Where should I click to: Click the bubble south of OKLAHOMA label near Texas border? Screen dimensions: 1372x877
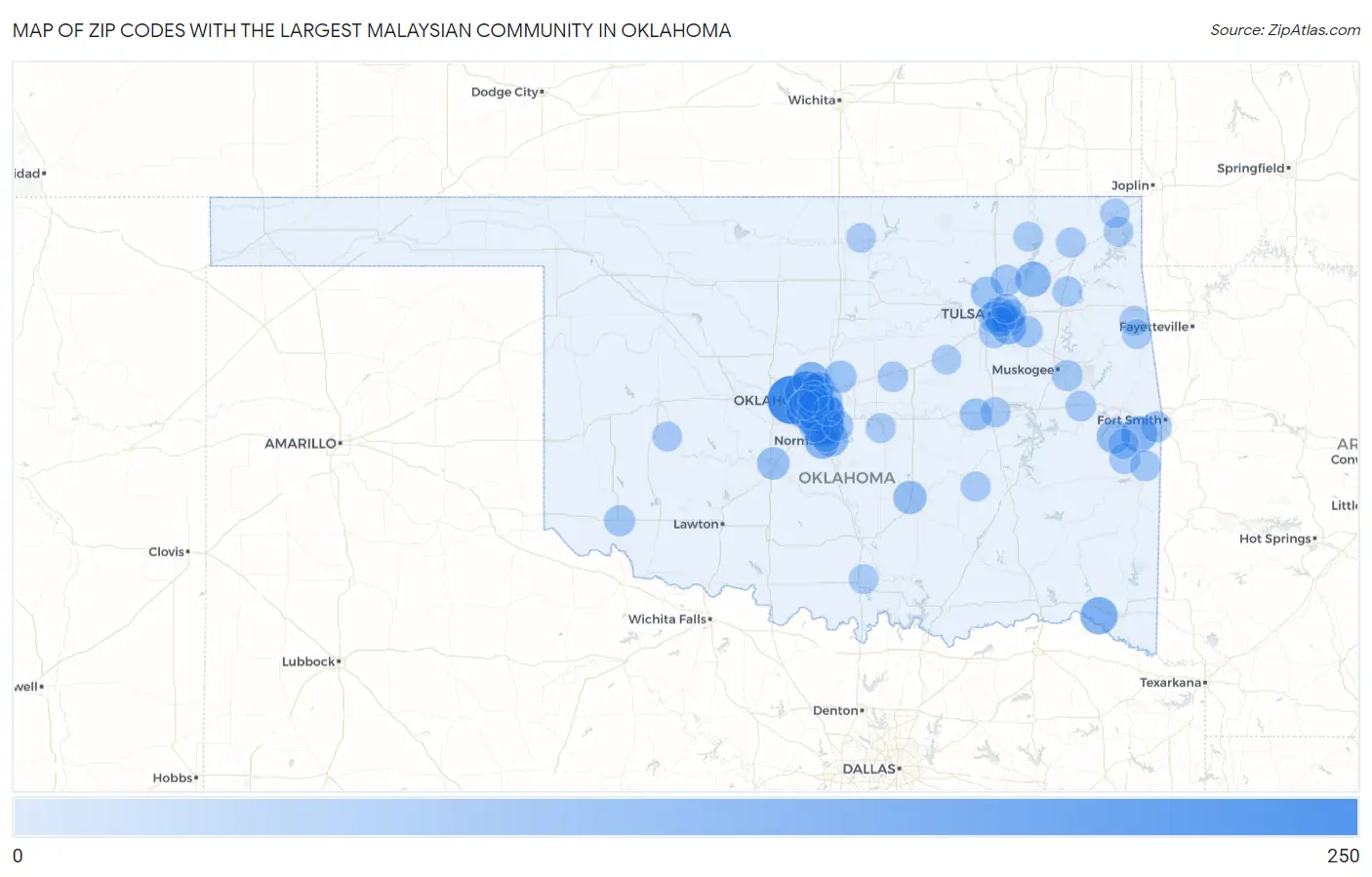(x=864, y=579)
